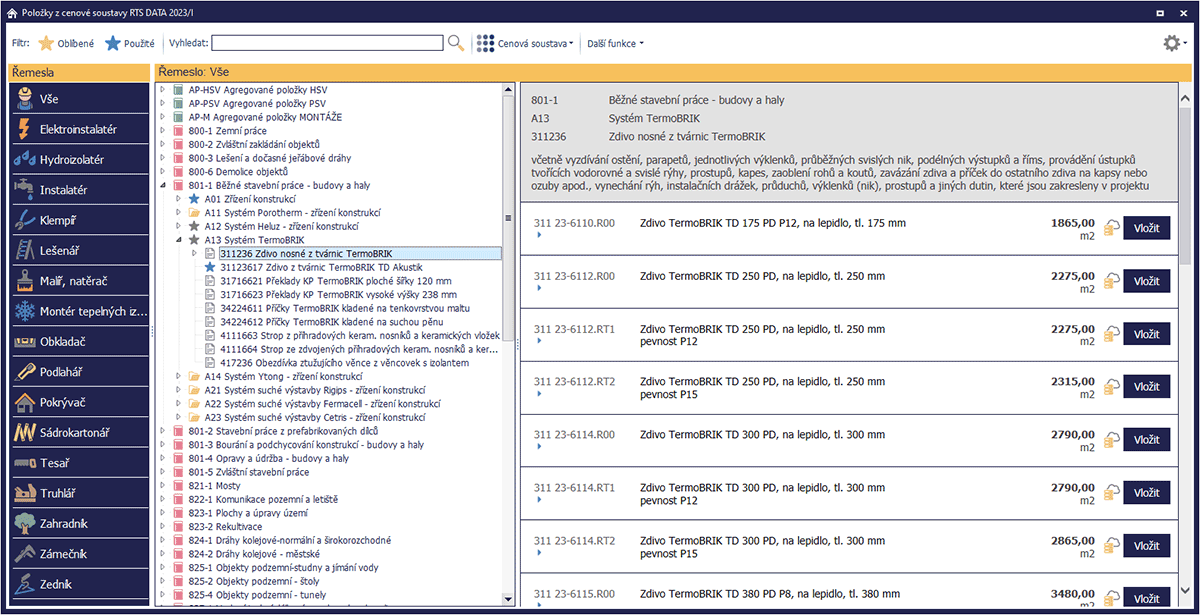Select the Malíř, natěrač craft

(80, 281)
